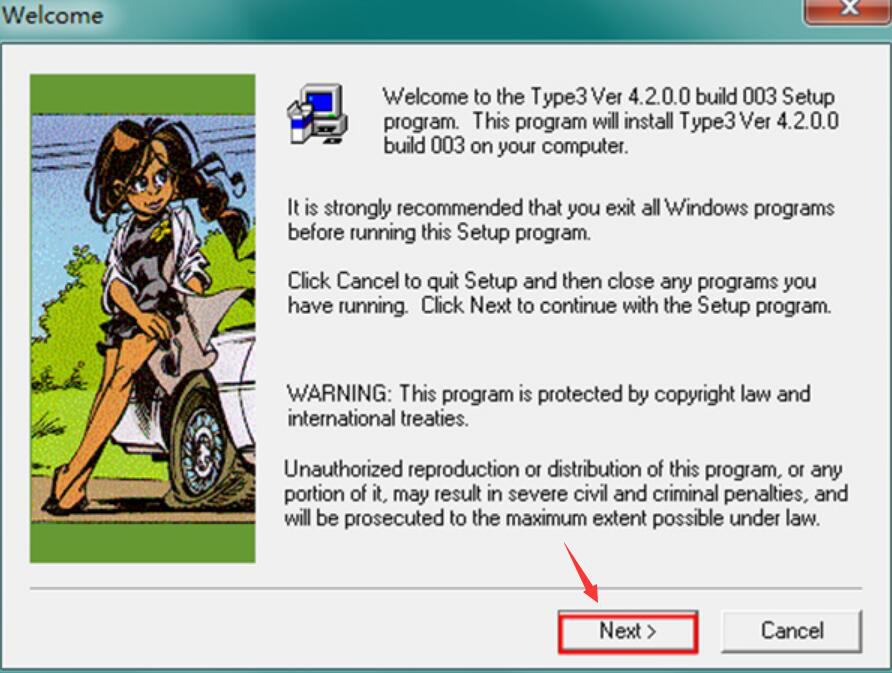The width and height of the screenshot is (892, 673).
Task: Cancel the Type3 installation
Action: (792, 631)
